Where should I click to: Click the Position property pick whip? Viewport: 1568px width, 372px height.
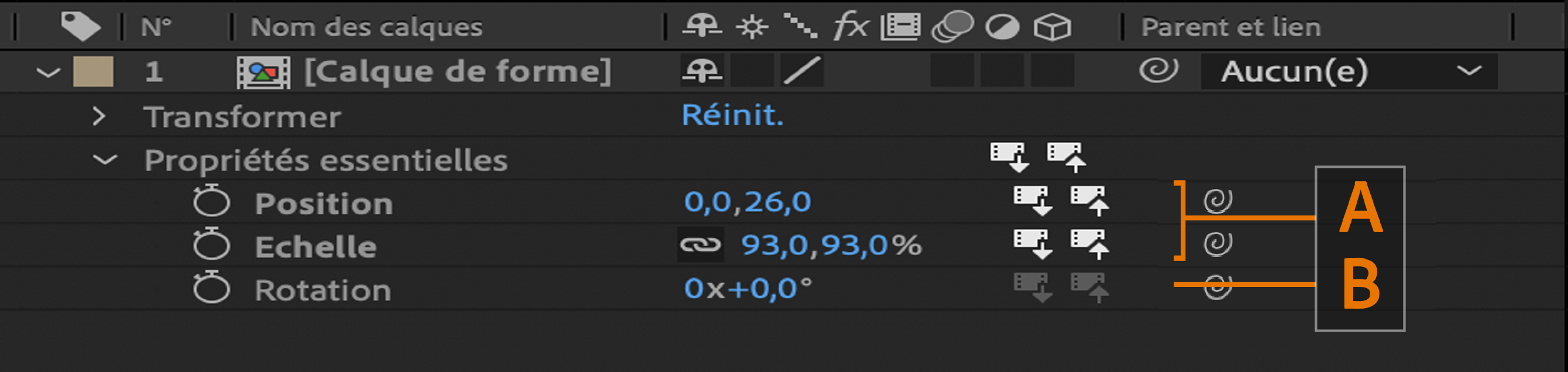[1218, 200]
